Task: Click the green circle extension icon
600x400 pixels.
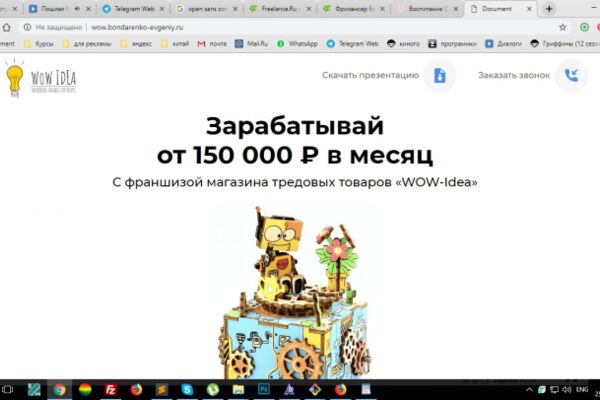Action: tap(584, 27)
